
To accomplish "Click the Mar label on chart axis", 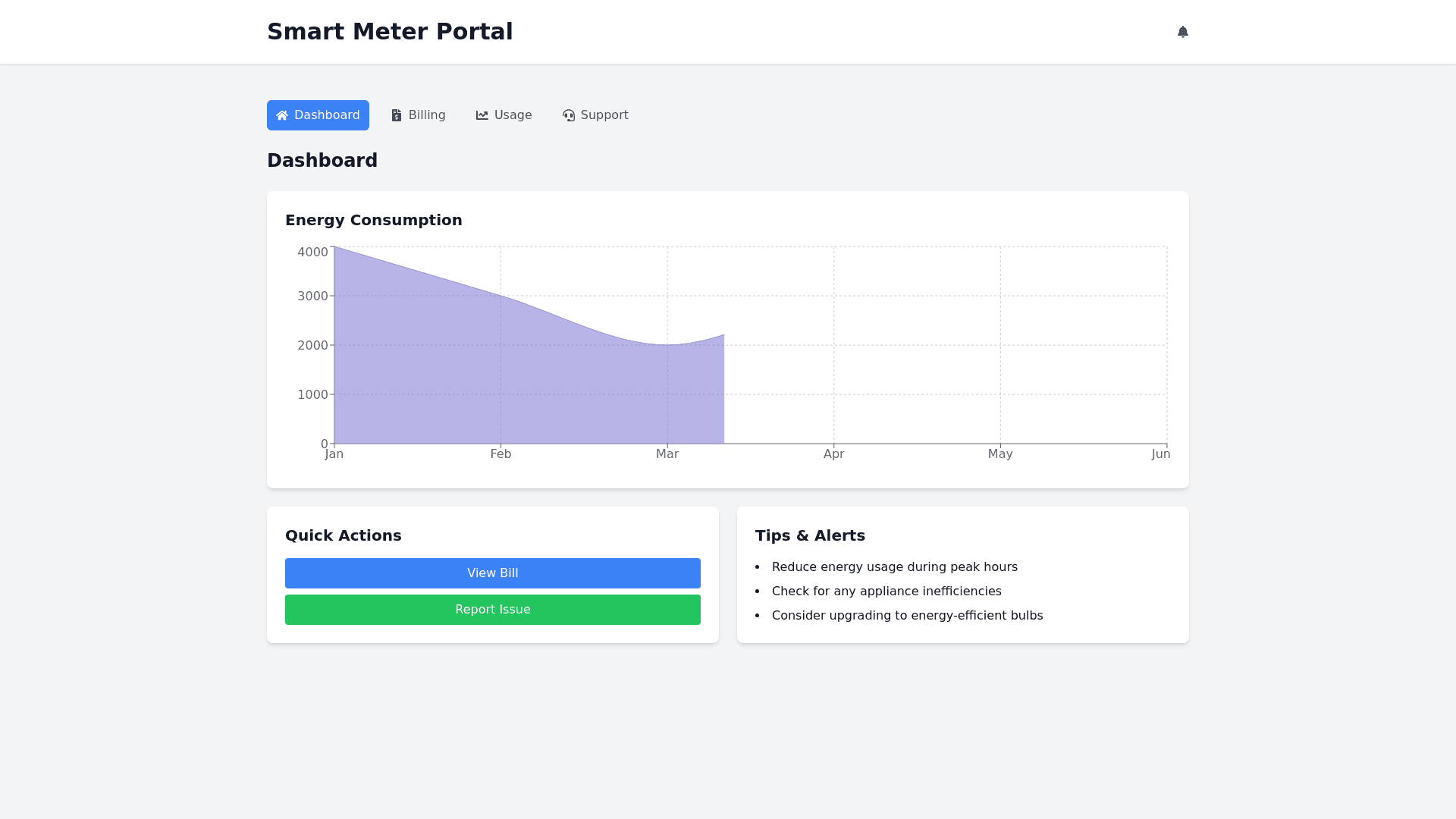I will (667, 454).
